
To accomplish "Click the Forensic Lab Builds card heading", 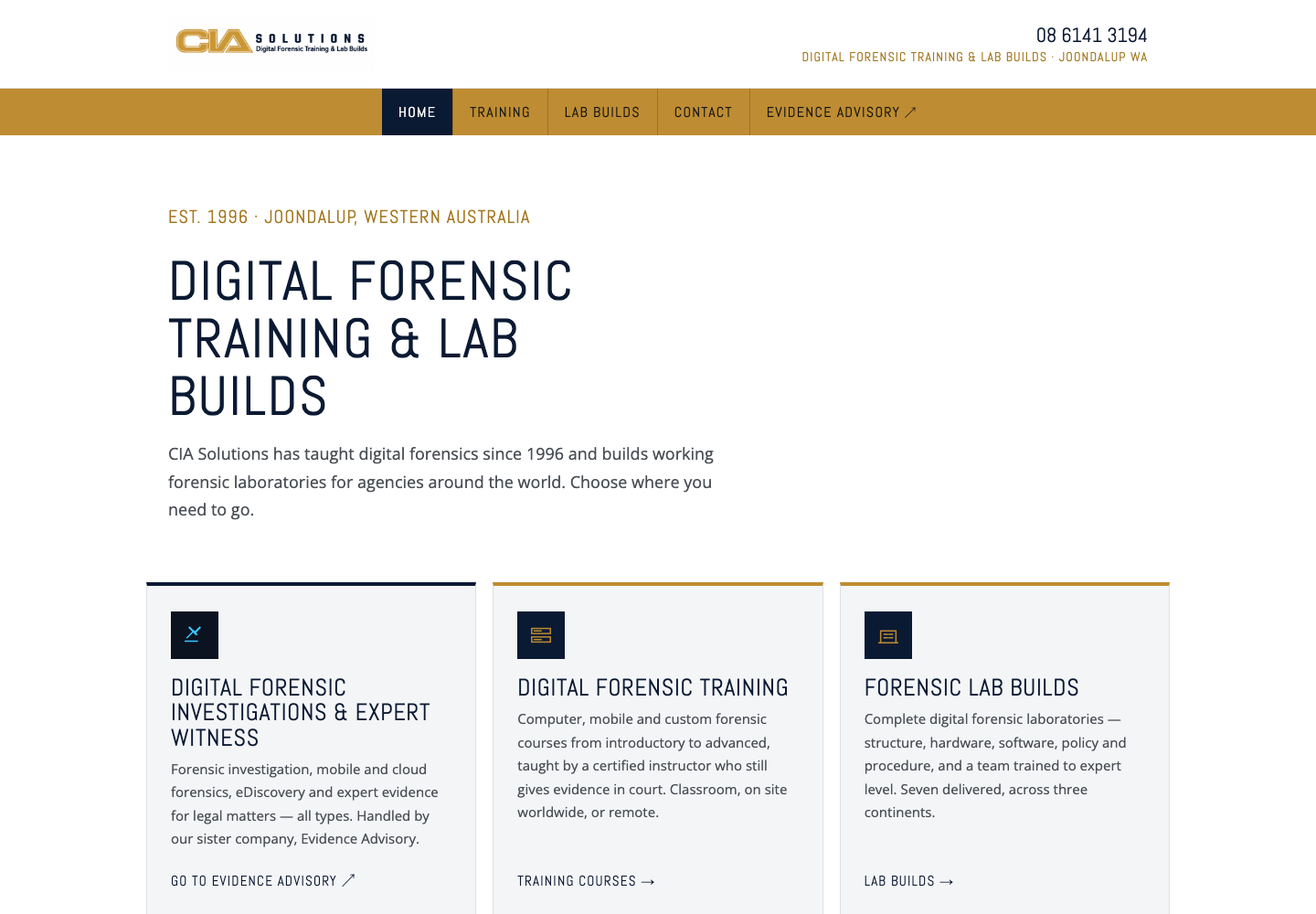I will click(971, 687).
